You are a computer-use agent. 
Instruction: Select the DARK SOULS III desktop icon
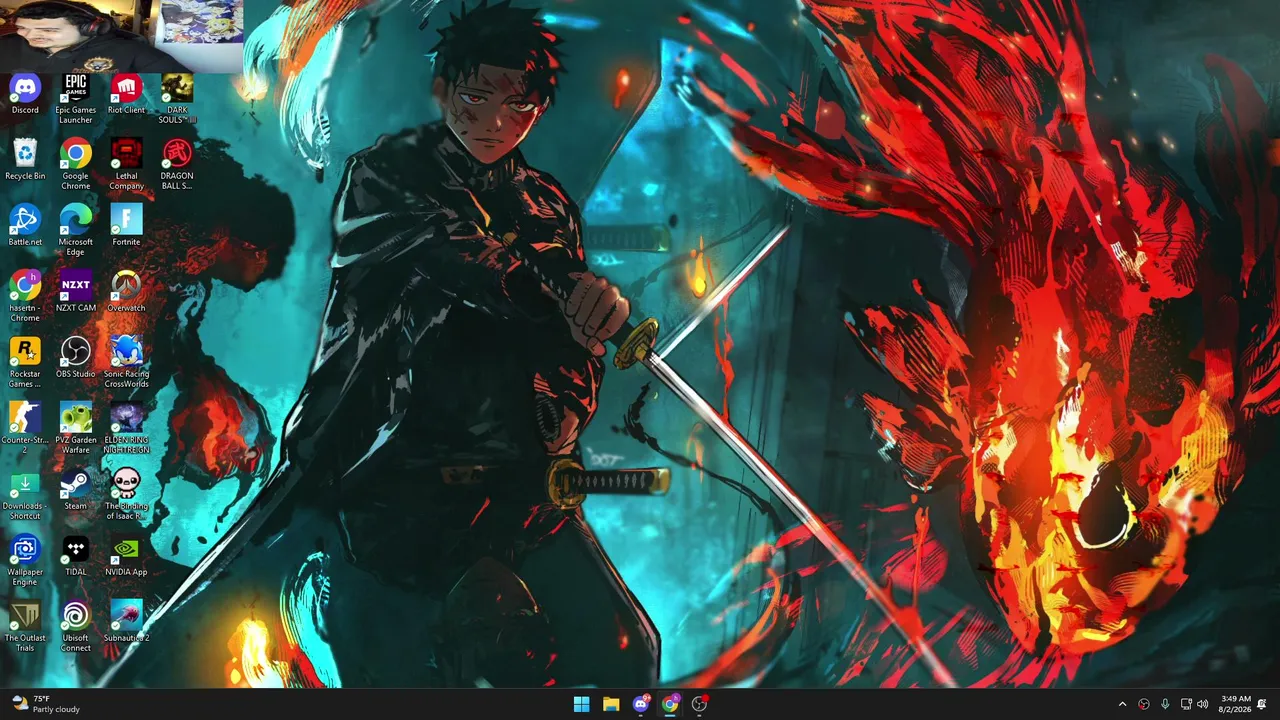pos(177,99)
